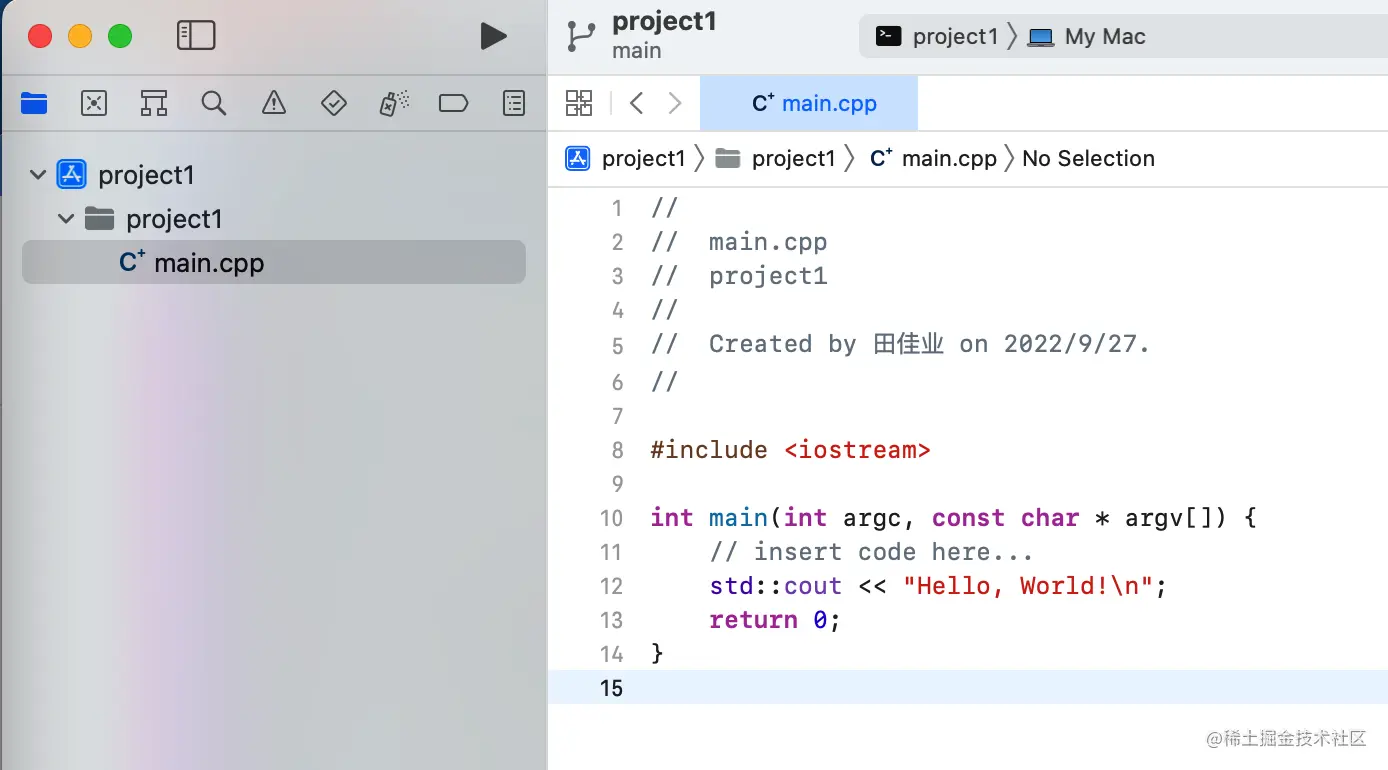Open the Source Control navigator
The height and width of the screenshot is (770, 1388).
[94, 102]
